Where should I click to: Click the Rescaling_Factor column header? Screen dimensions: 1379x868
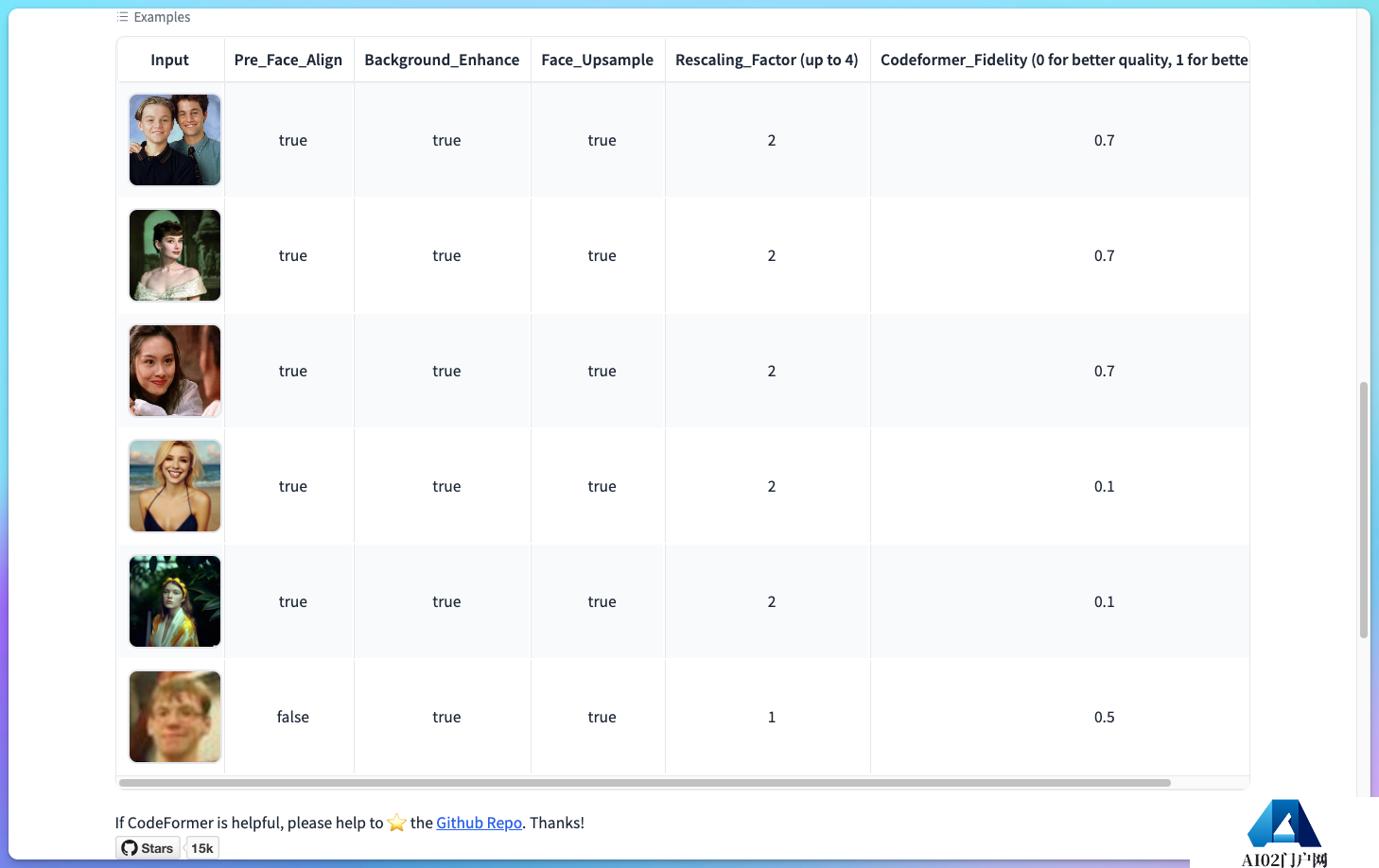pyautogui.click(x=767, y=60)
